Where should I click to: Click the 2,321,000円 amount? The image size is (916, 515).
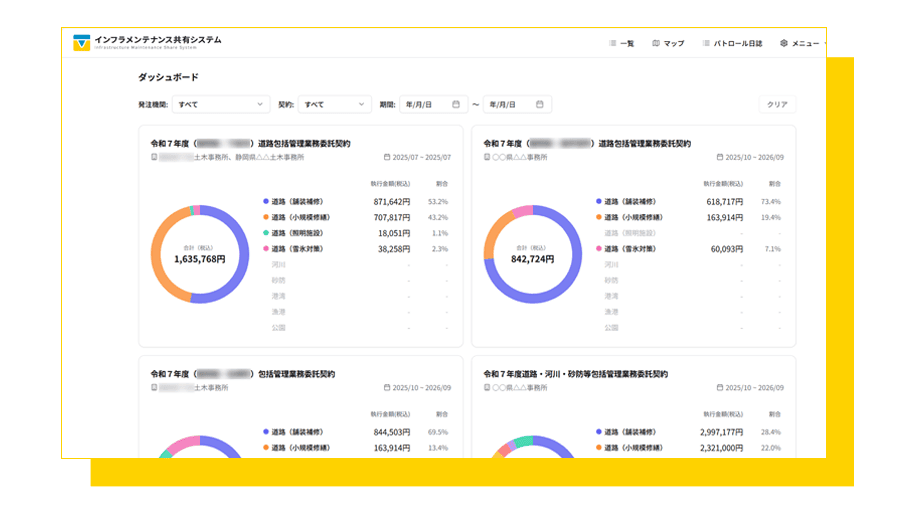[x=721, y=448]
